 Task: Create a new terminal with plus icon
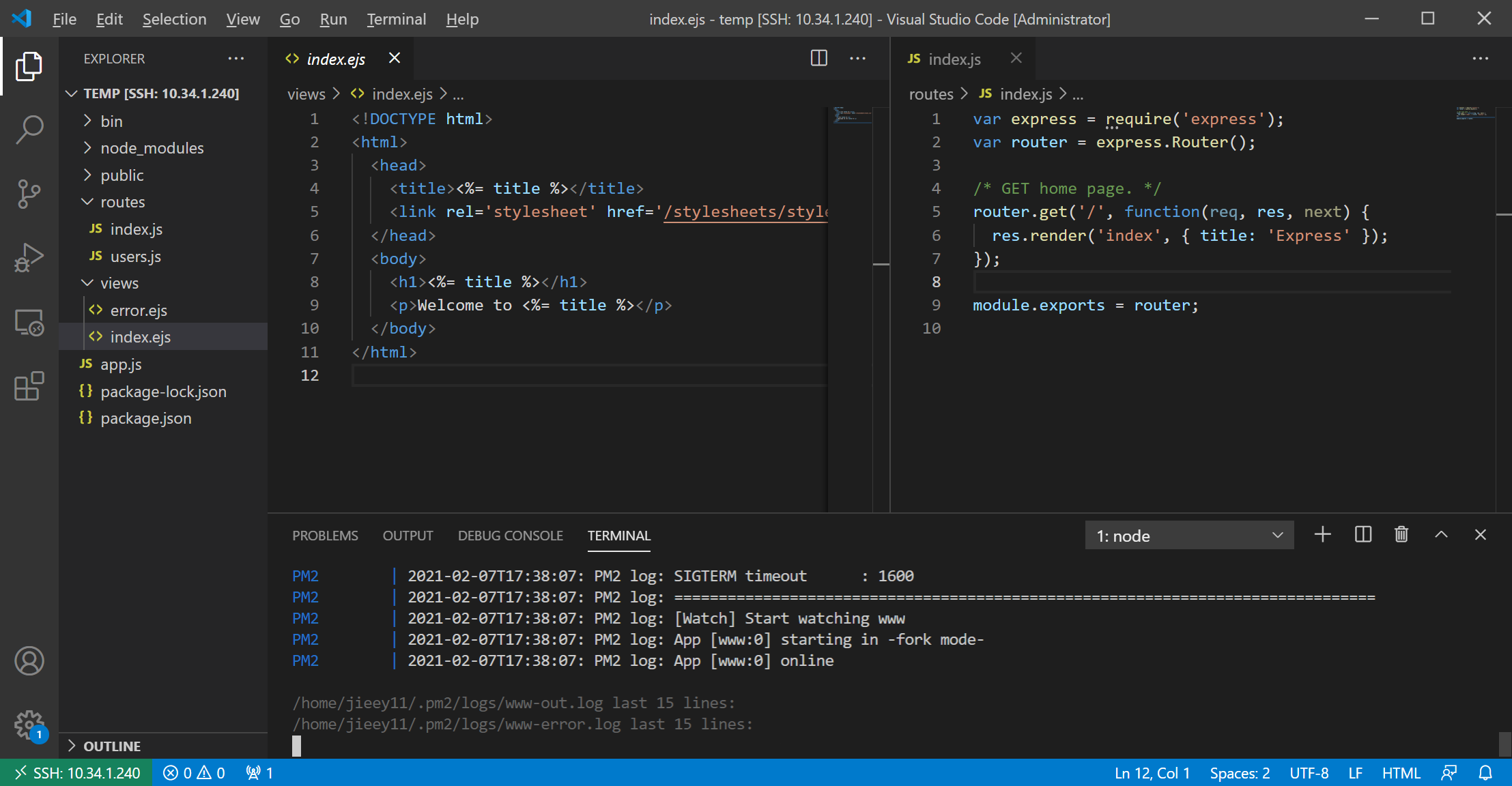click(1322, 535)
